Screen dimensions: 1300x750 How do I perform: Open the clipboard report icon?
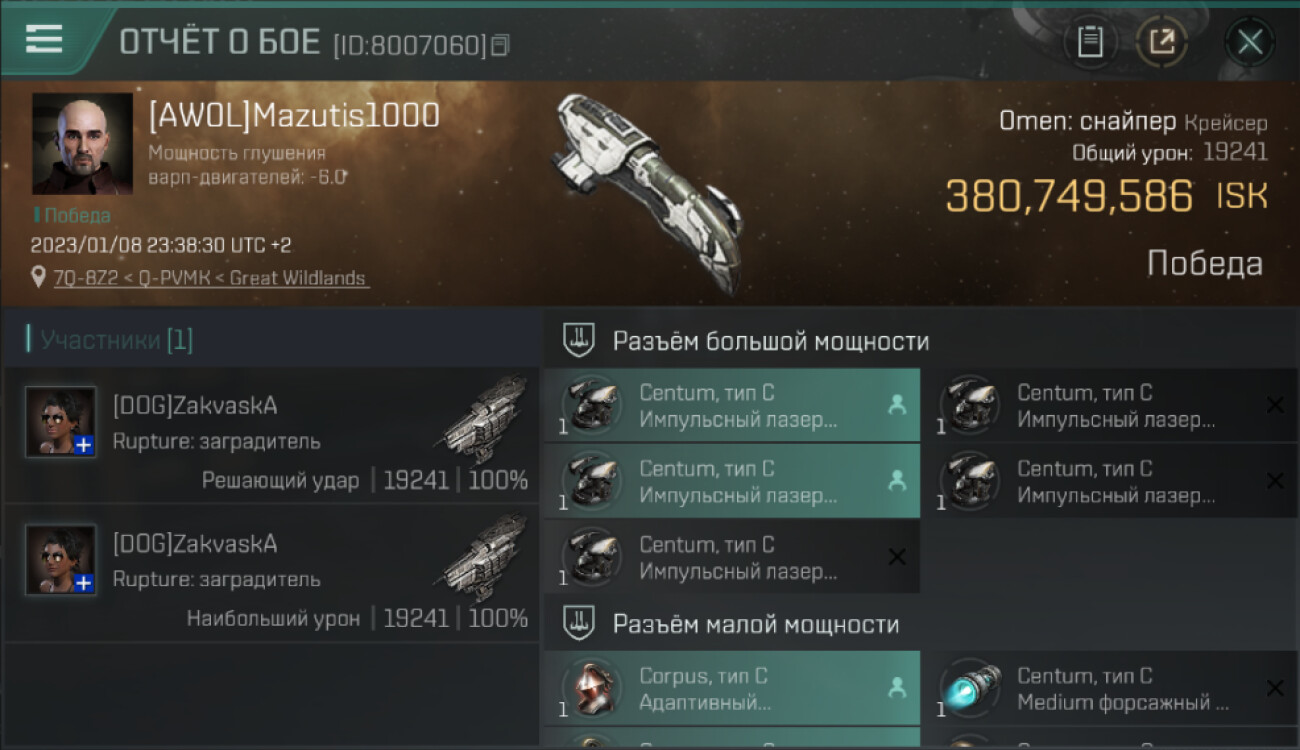coord(1090,42)
